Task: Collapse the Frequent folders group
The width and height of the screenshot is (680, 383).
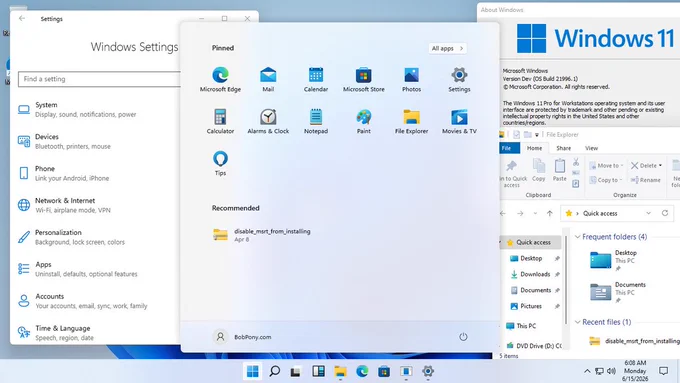Action: coord(577,237)
